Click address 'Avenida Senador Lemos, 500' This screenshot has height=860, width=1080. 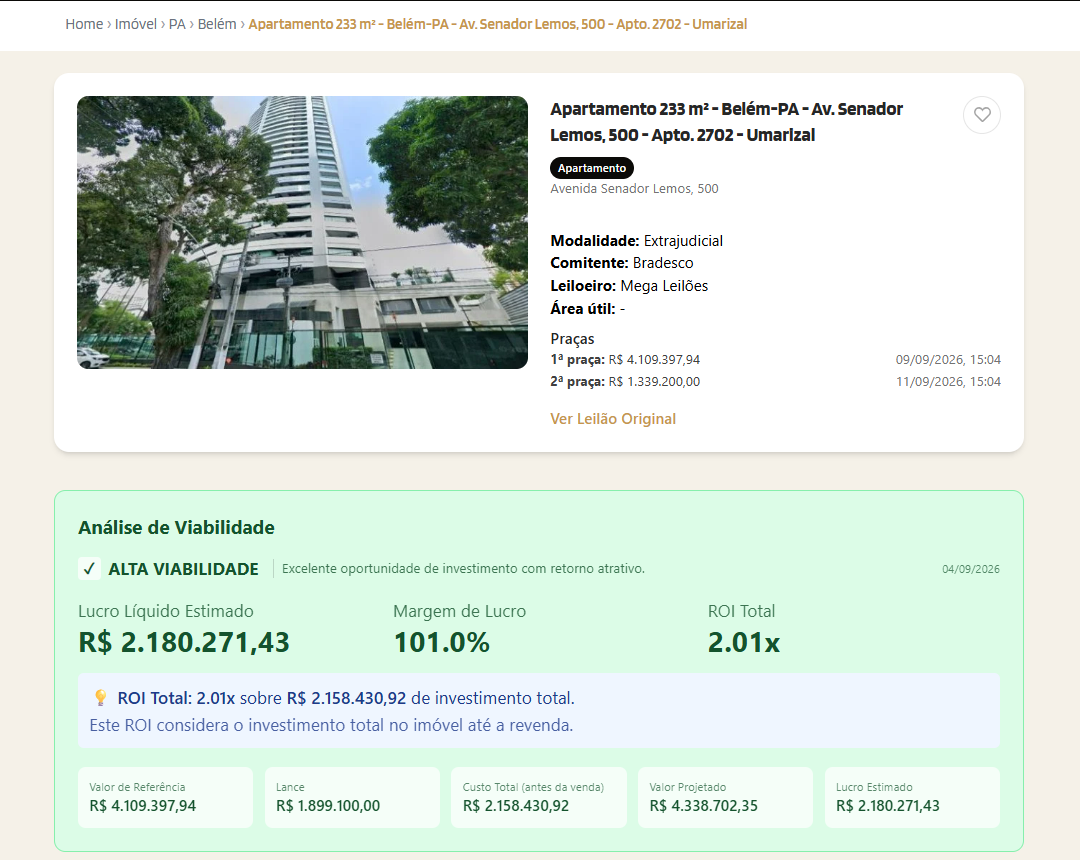click(x=634, y=189)
